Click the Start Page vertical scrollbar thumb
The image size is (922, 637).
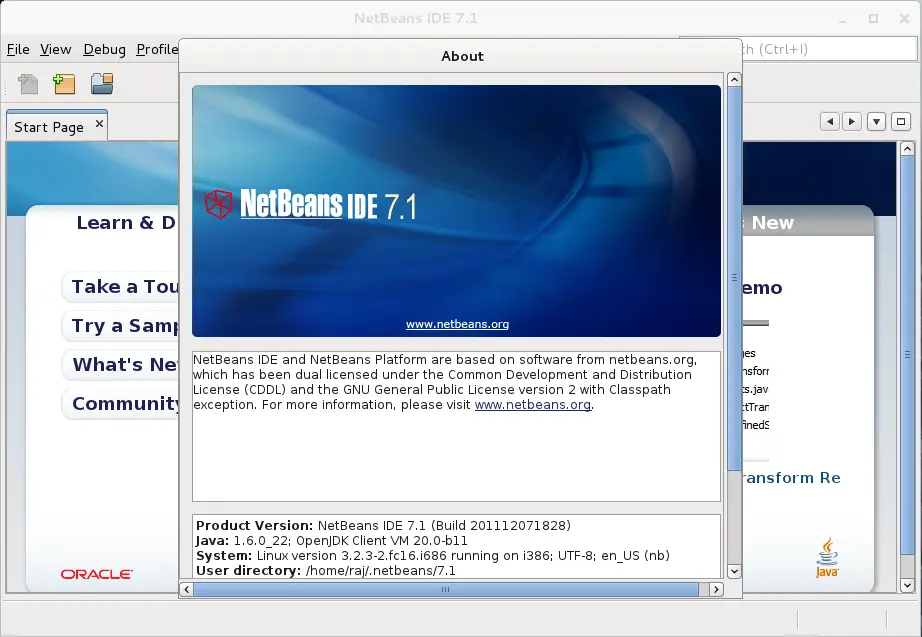pyautogui.click(x=907, y=355)
